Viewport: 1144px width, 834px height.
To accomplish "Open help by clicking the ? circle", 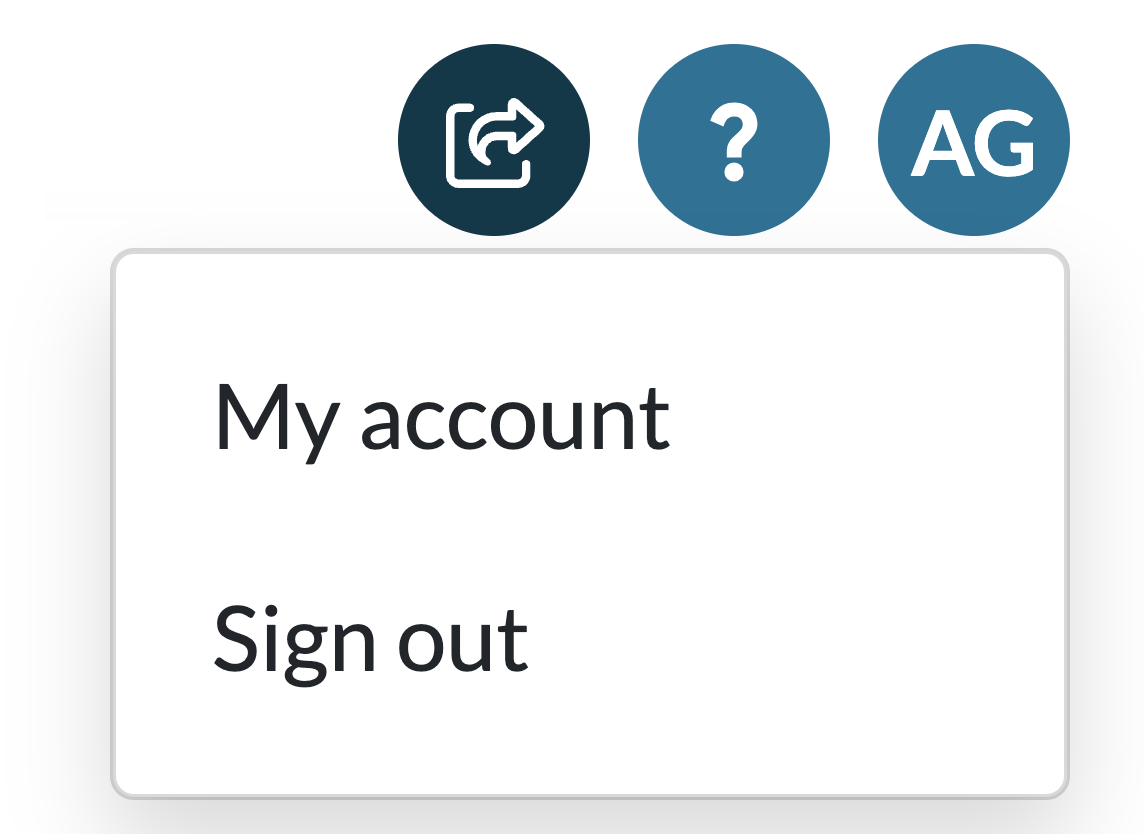I will click(x=735, y=140).
